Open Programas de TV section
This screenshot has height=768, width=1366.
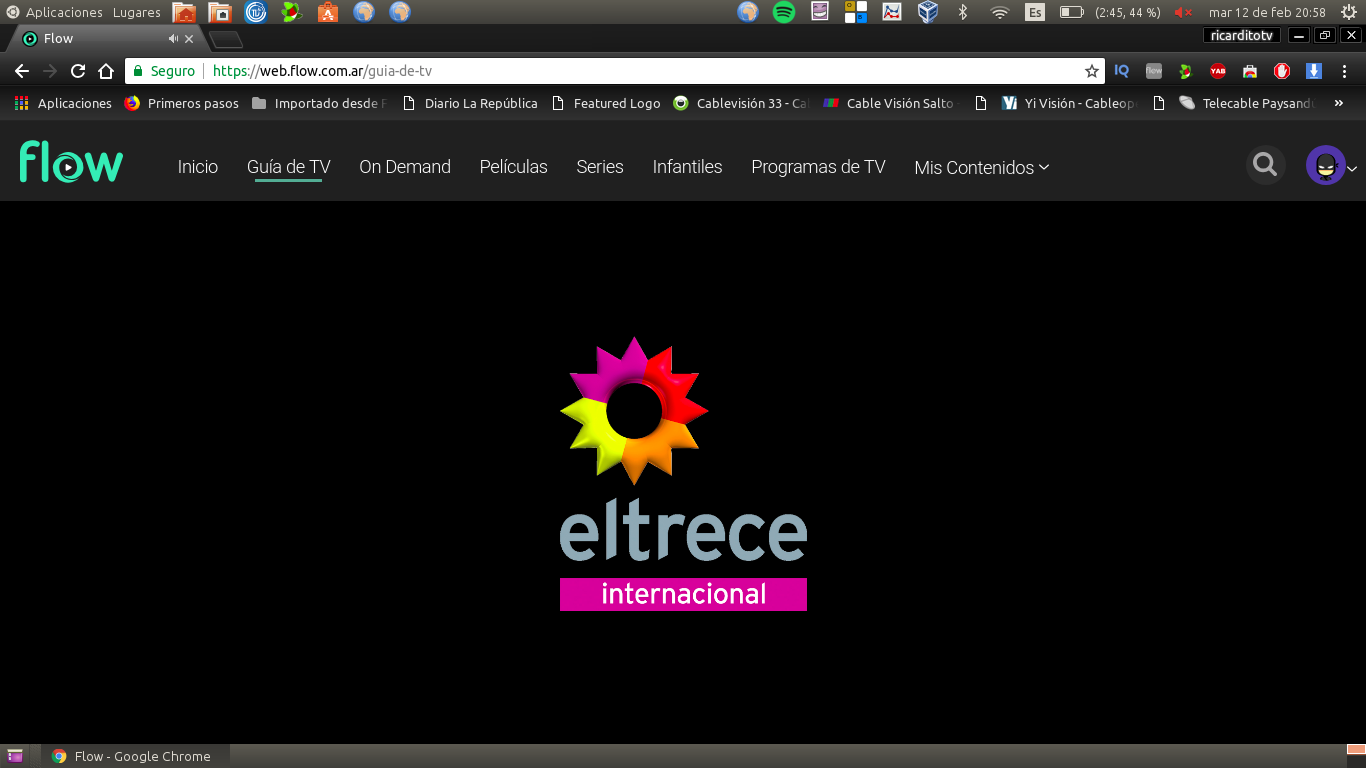(x=819, y=167)
